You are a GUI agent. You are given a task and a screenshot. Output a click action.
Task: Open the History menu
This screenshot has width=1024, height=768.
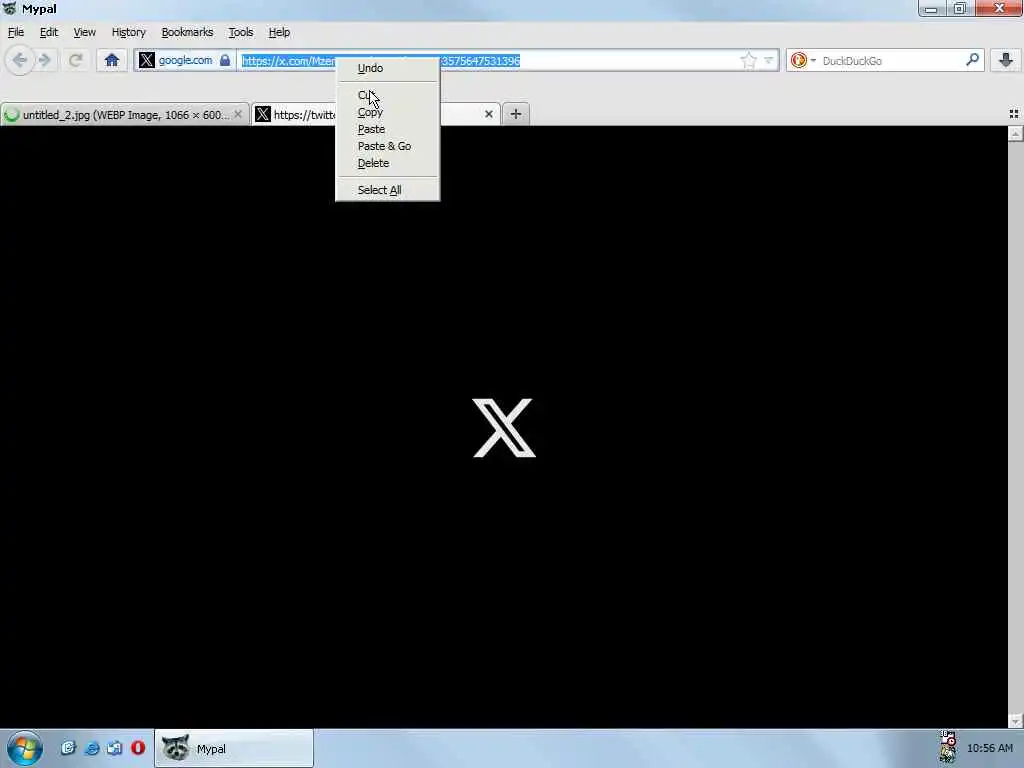click(129, 32)
